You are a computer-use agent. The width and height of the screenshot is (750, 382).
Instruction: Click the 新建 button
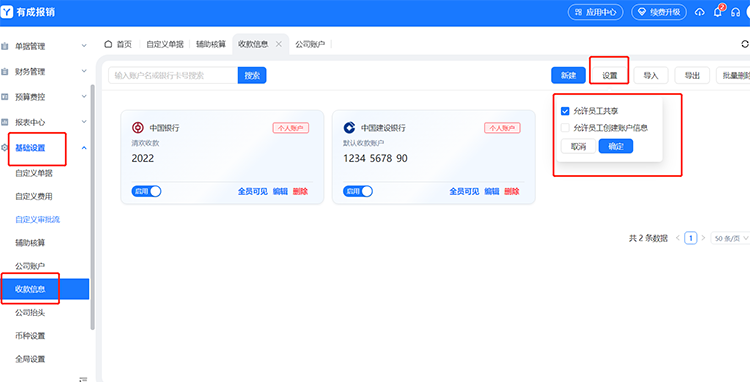click(x=568, y=75)
